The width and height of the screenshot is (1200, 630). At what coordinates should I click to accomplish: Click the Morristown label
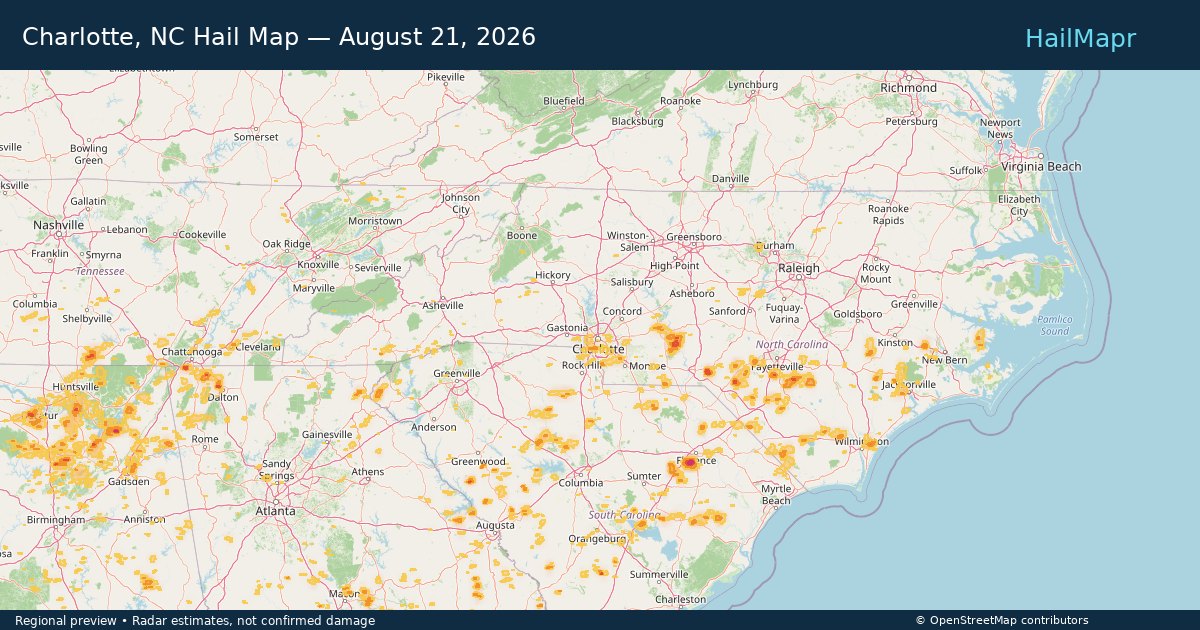(x=375, y=221)
